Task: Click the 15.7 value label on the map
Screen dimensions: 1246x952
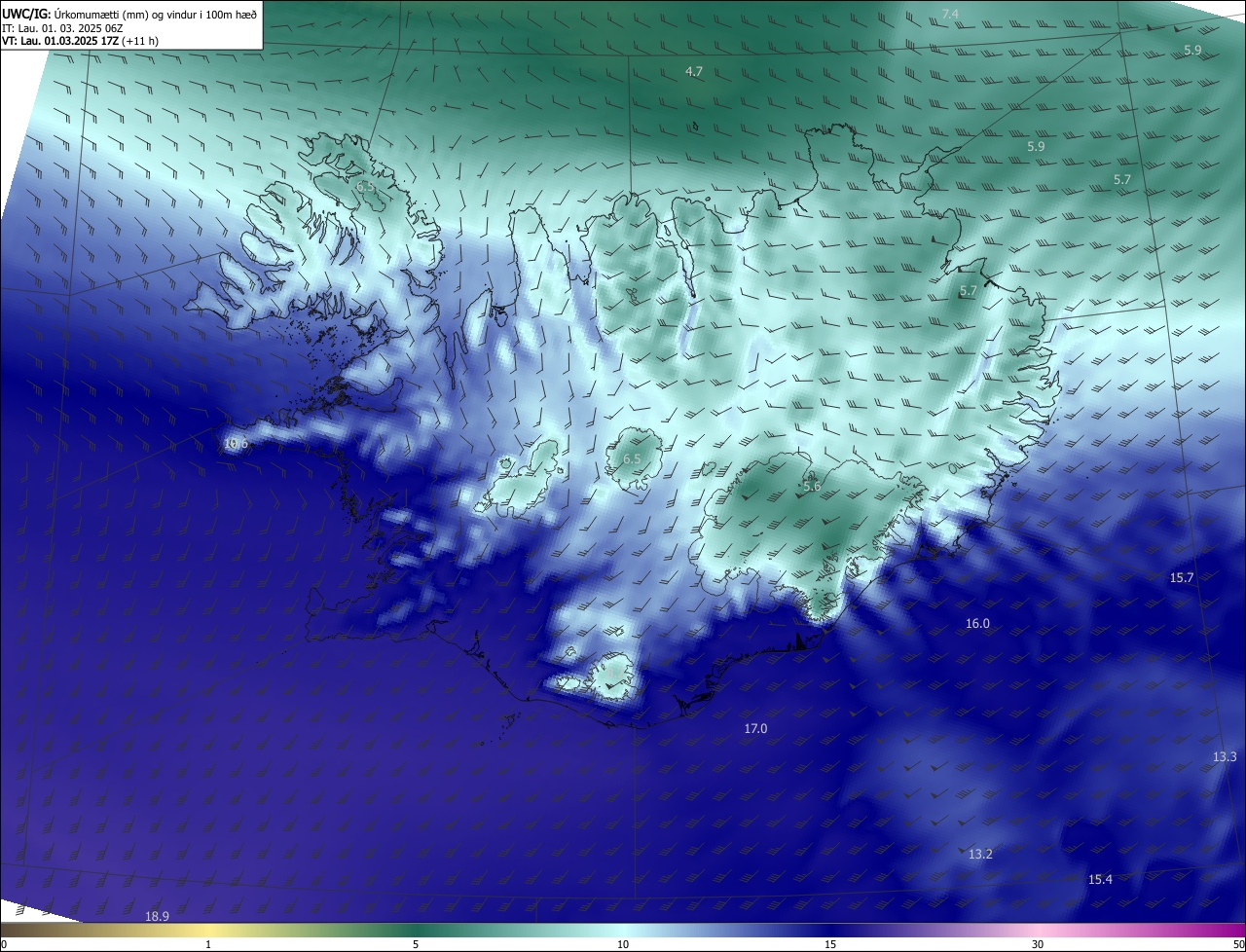Action: pyautogui.click(x=1182, y=578)
